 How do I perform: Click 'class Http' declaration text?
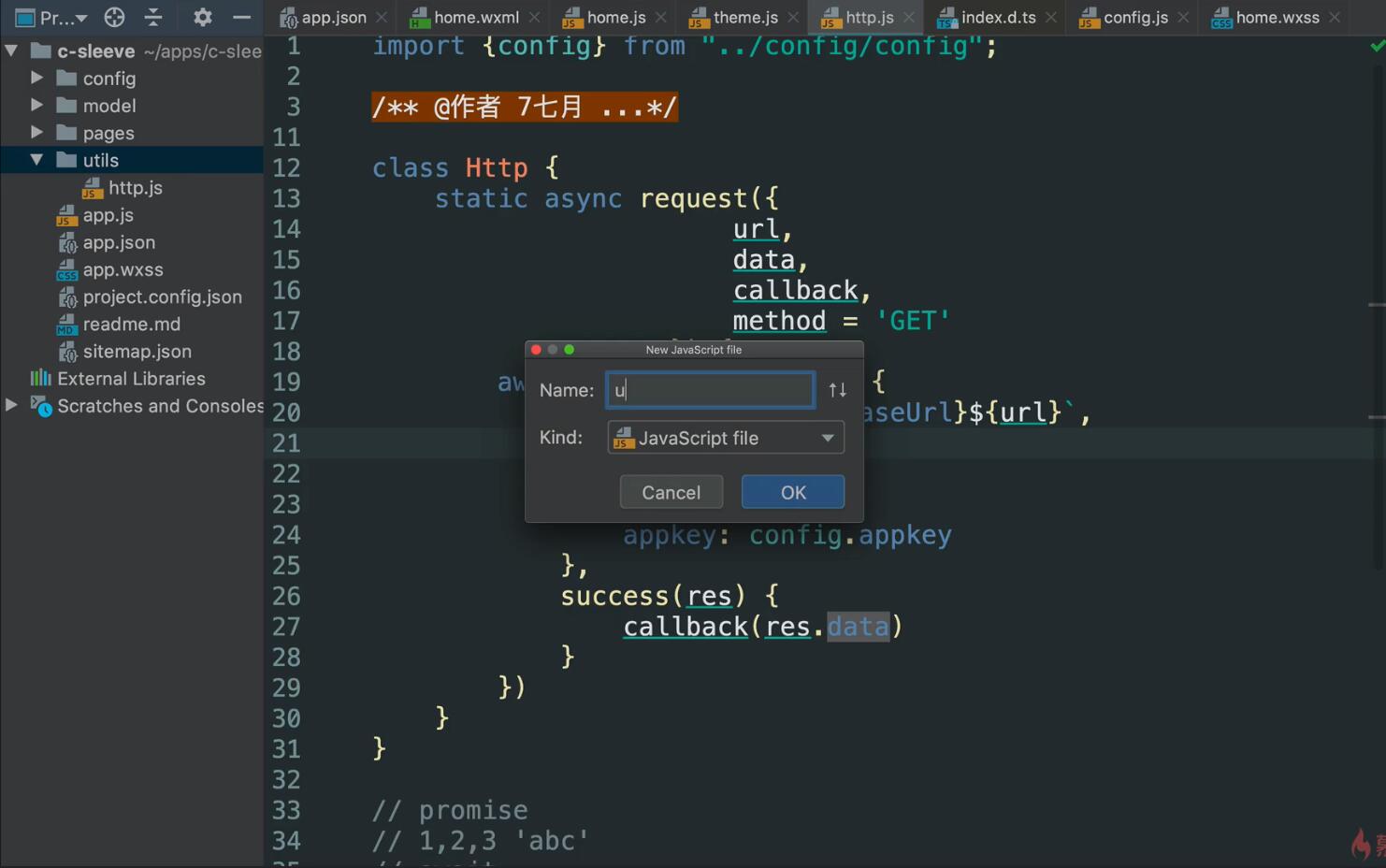click(450, 167)
